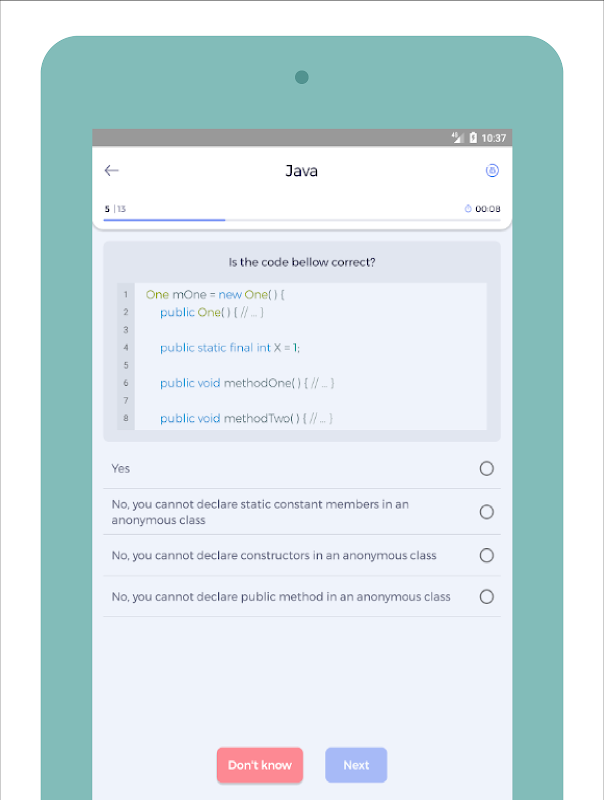
Task: Tap the circular icon beside the Java title
Action: 492,170
